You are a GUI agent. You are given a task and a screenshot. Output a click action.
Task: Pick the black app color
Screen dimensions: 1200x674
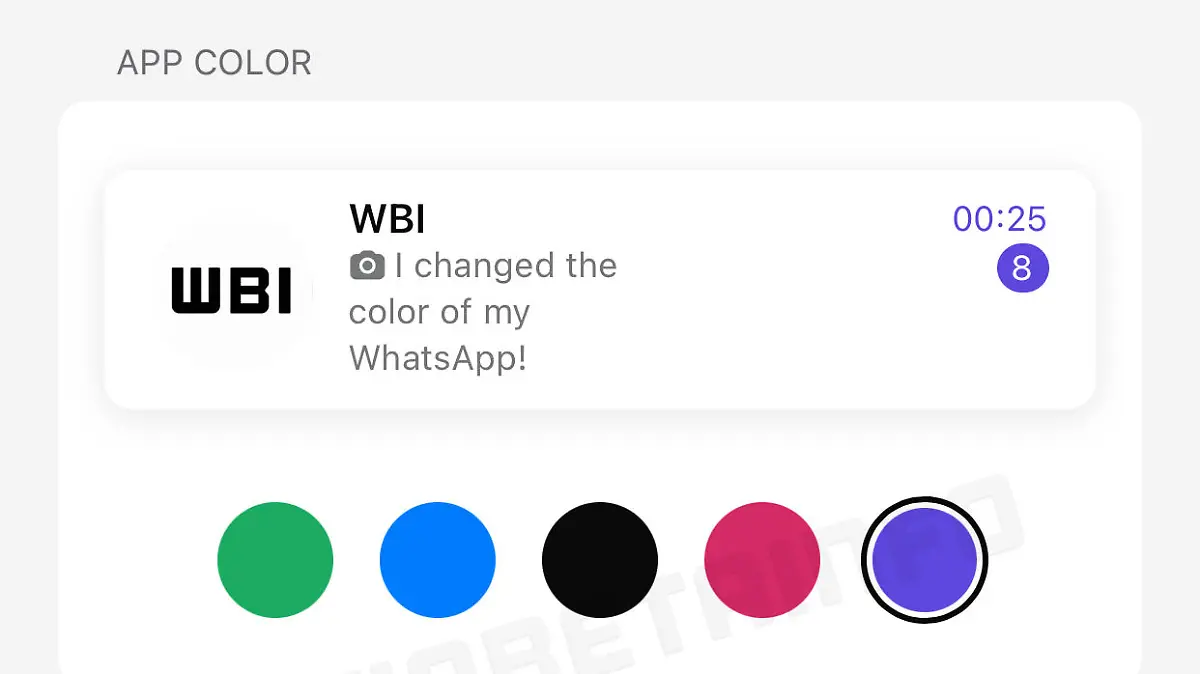(600, 560)
